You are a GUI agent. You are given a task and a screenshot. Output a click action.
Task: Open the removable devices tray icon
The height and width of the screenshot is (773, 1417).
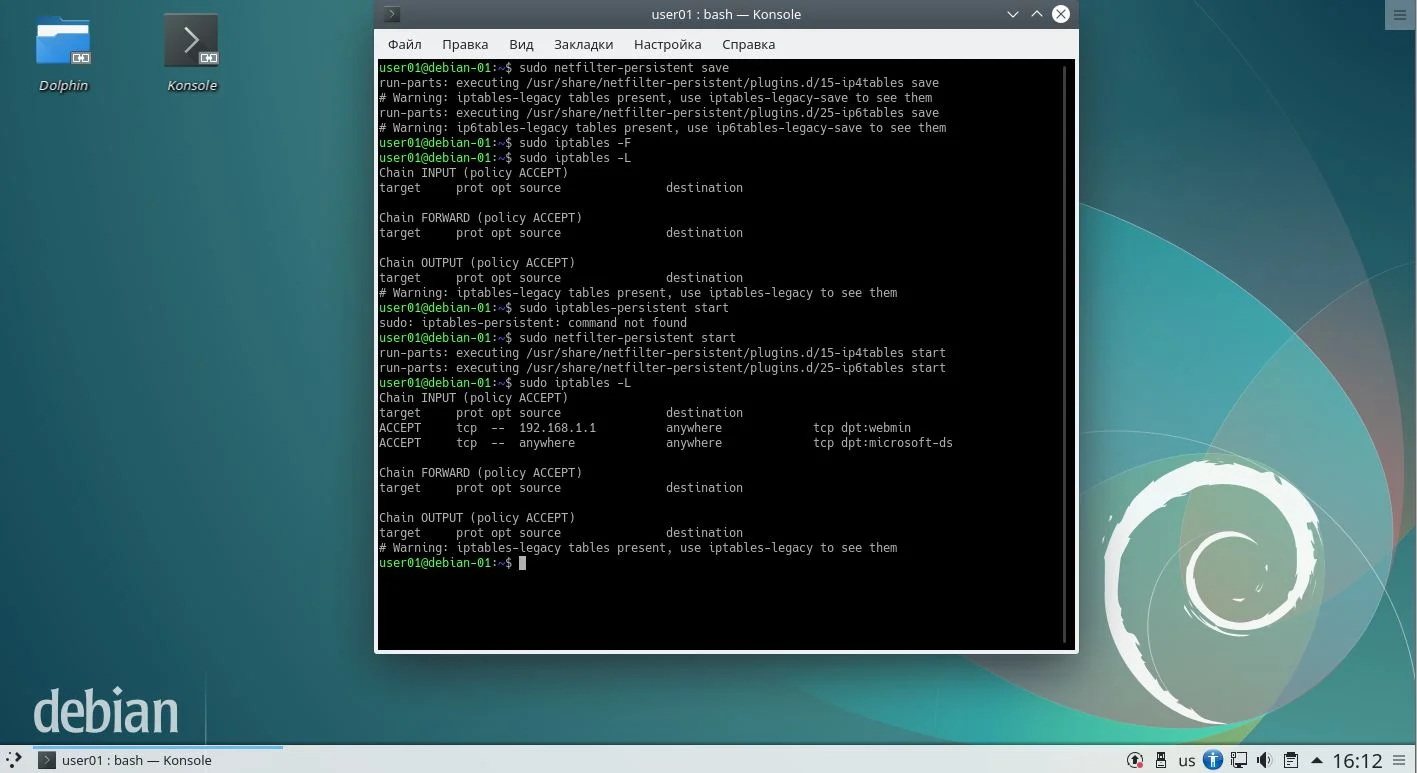point(1160,761)
